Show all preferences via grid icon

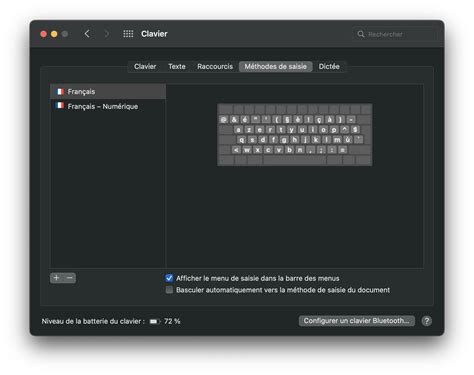[128, 34]
